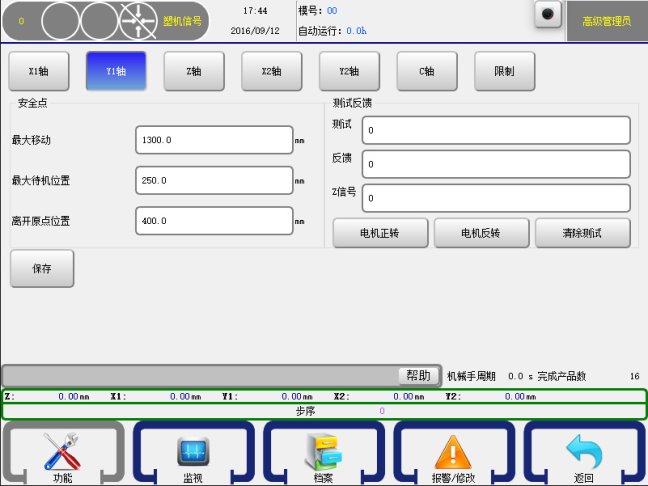Click the 自动运行 value 0.0h
The height and width of the screenshot is (486, 648).
coord(356,31)
